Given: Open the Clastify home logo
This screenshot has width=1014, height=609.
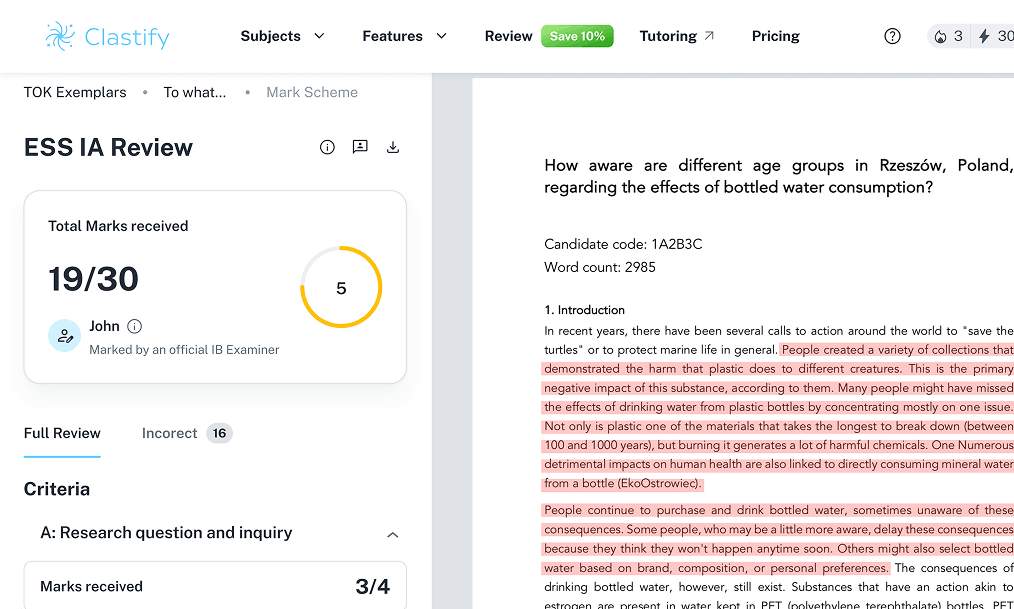Looking at the screenshot, I should [x=107, y=36].
